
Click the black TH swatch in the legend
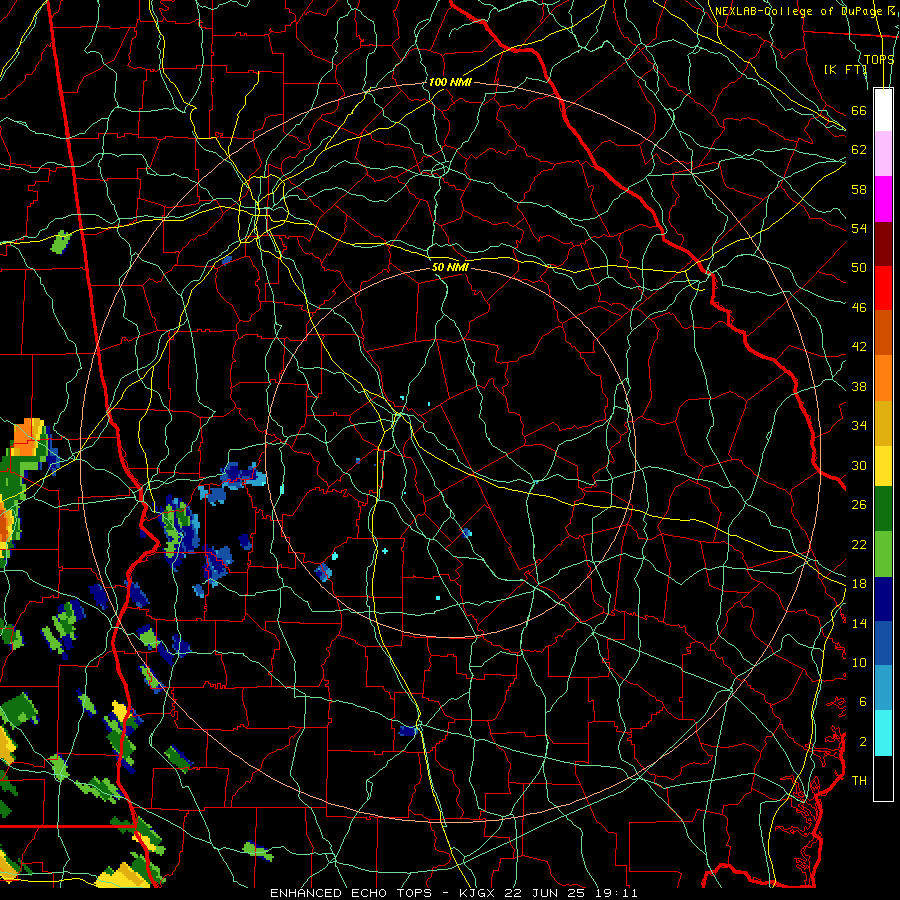pyautogui.click(x=883, y=778)
